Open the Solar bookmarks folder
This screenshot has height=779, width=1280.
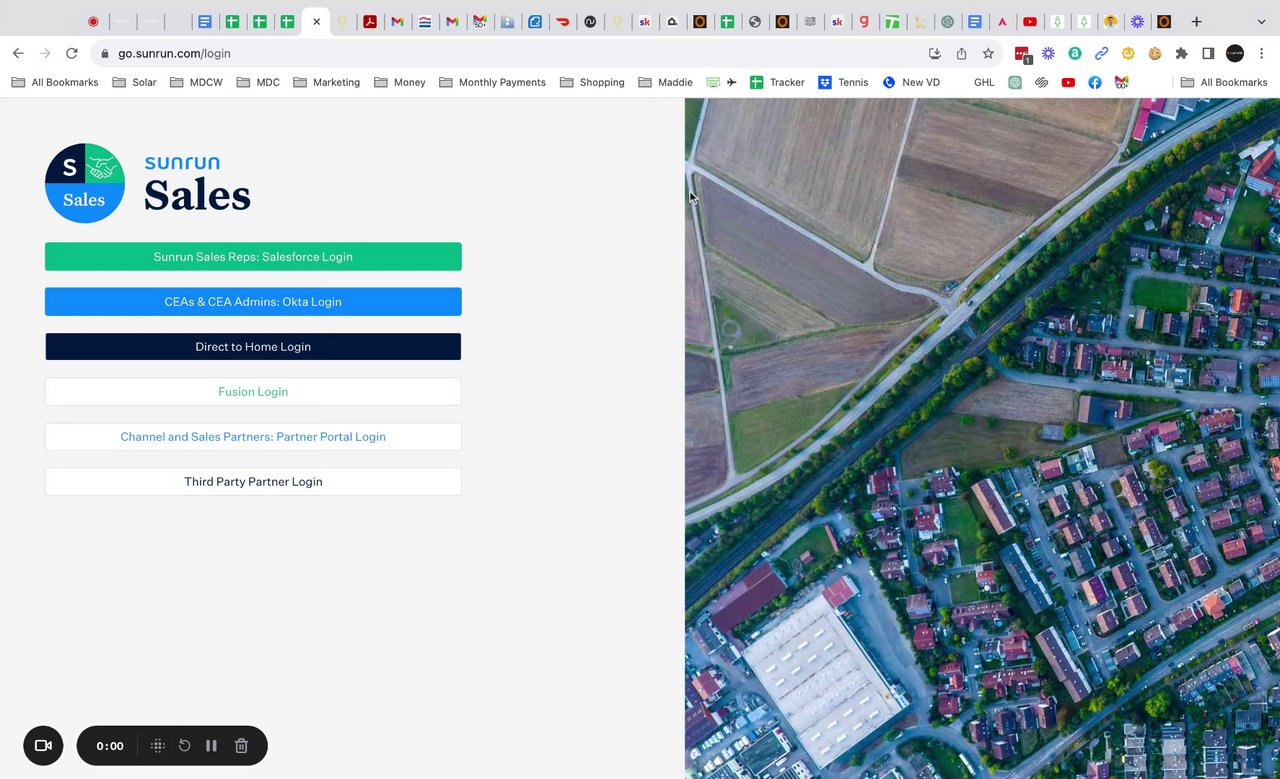pyautogui.click(x=134, y=82)
